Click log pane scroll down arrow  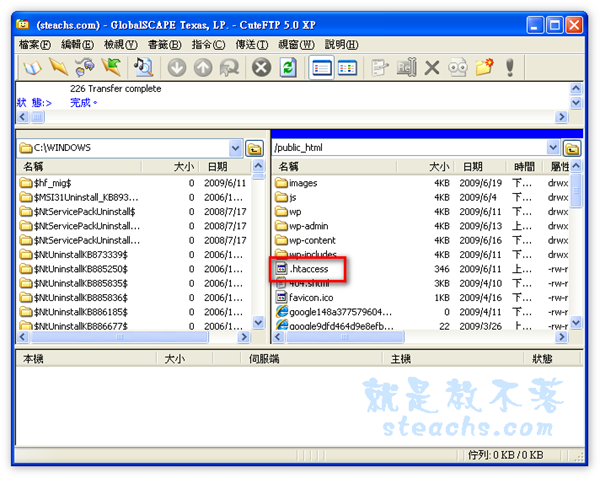tap(576, 103)
